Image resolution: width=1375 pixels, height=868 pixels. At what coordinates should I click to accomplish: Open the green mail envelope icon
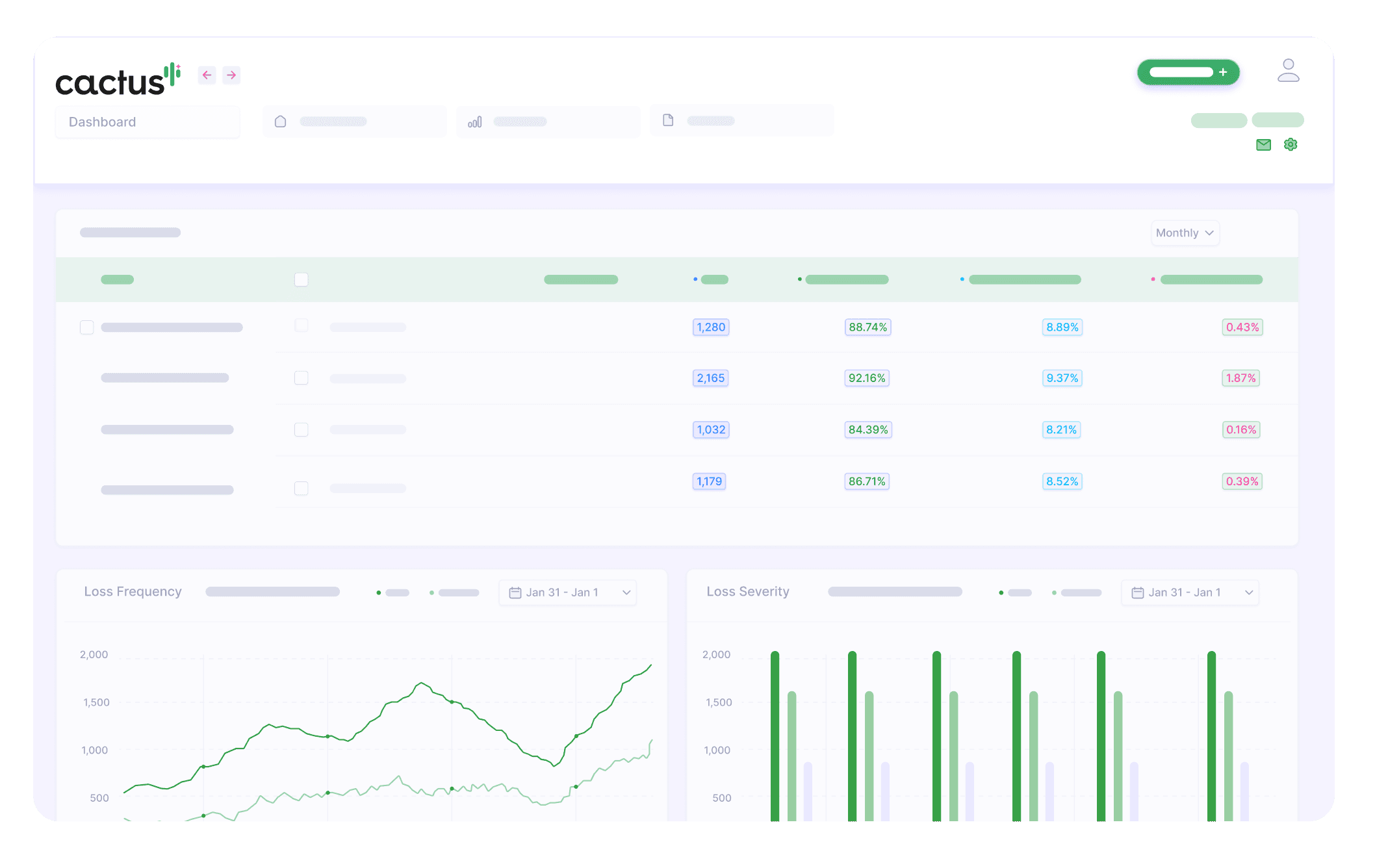(1263, 145)
